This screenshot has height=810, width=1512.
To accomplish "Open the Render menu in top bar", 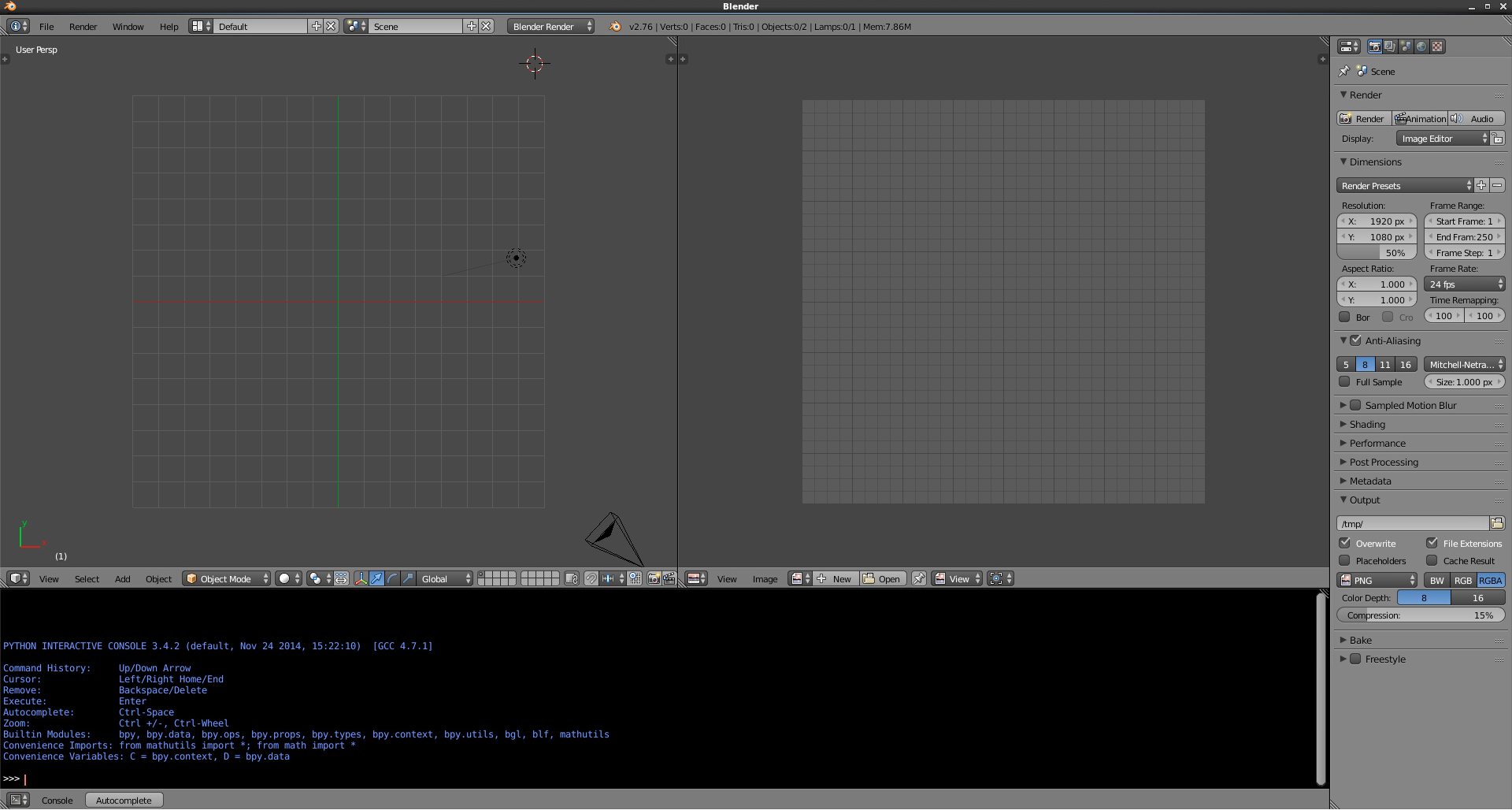I will pos(83,27).
